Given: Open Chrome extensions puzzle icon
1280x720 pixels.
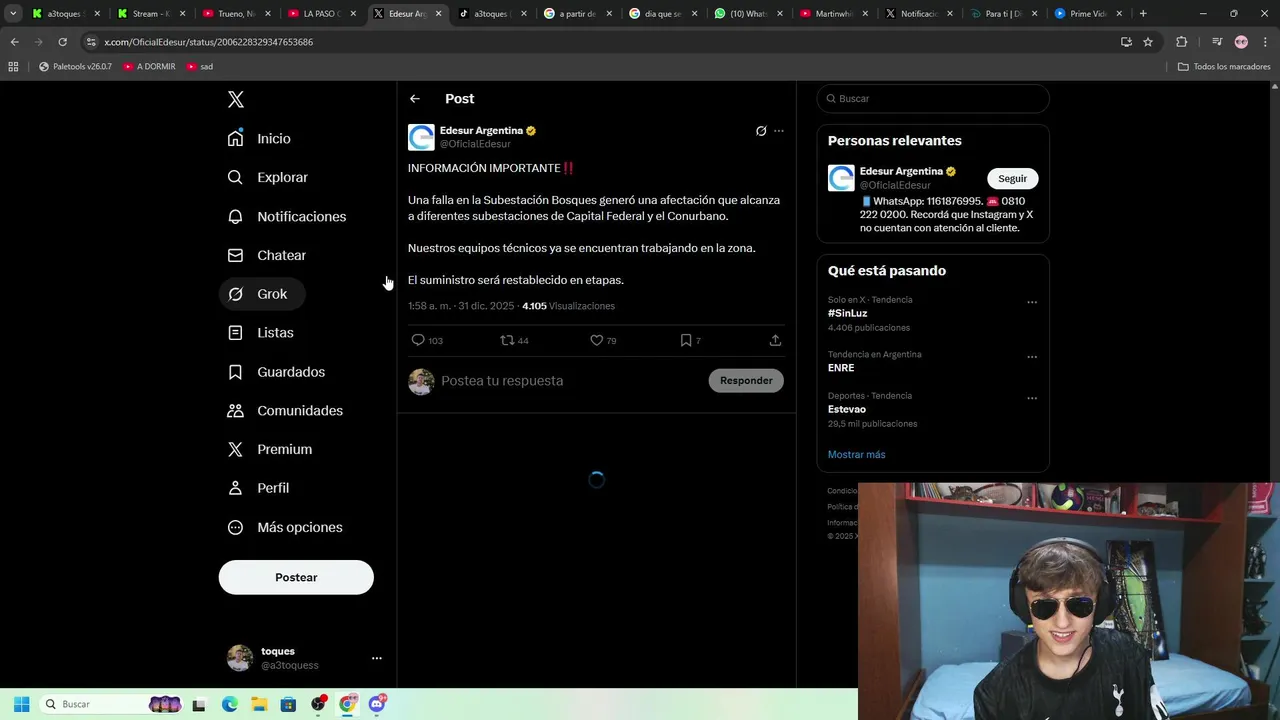Looking at the screenshot, I should click(1181, 42).
